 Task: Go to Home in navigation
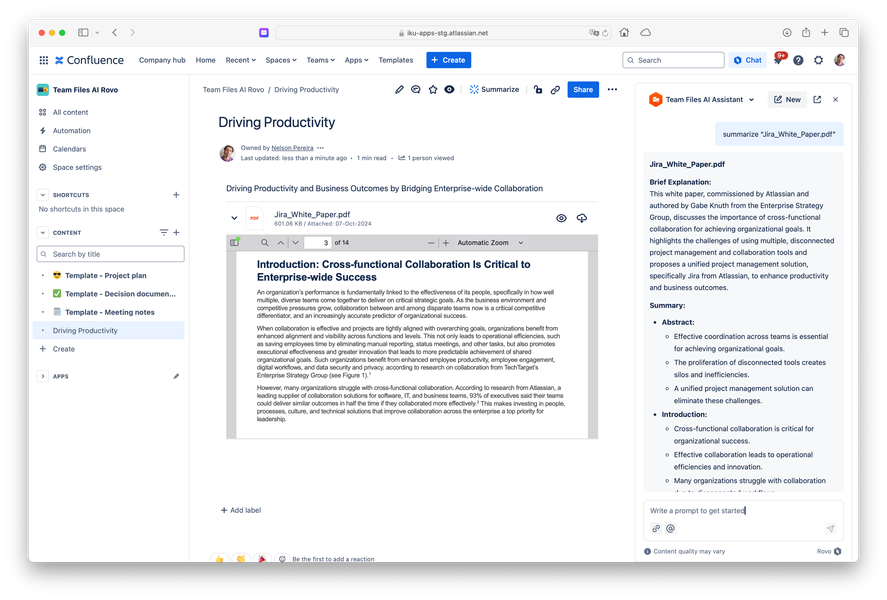(205, 60)
